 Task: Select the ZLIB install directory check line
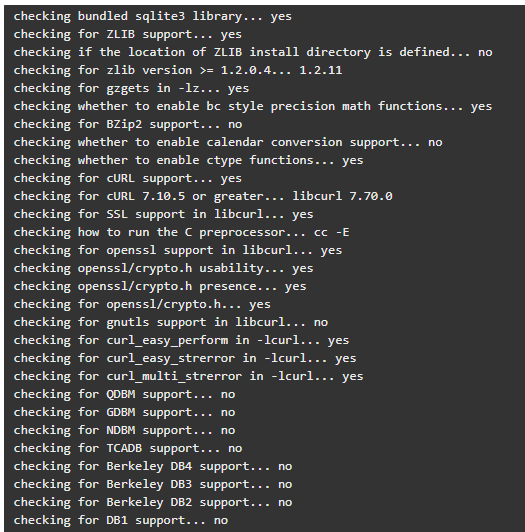tap(253, 52)
